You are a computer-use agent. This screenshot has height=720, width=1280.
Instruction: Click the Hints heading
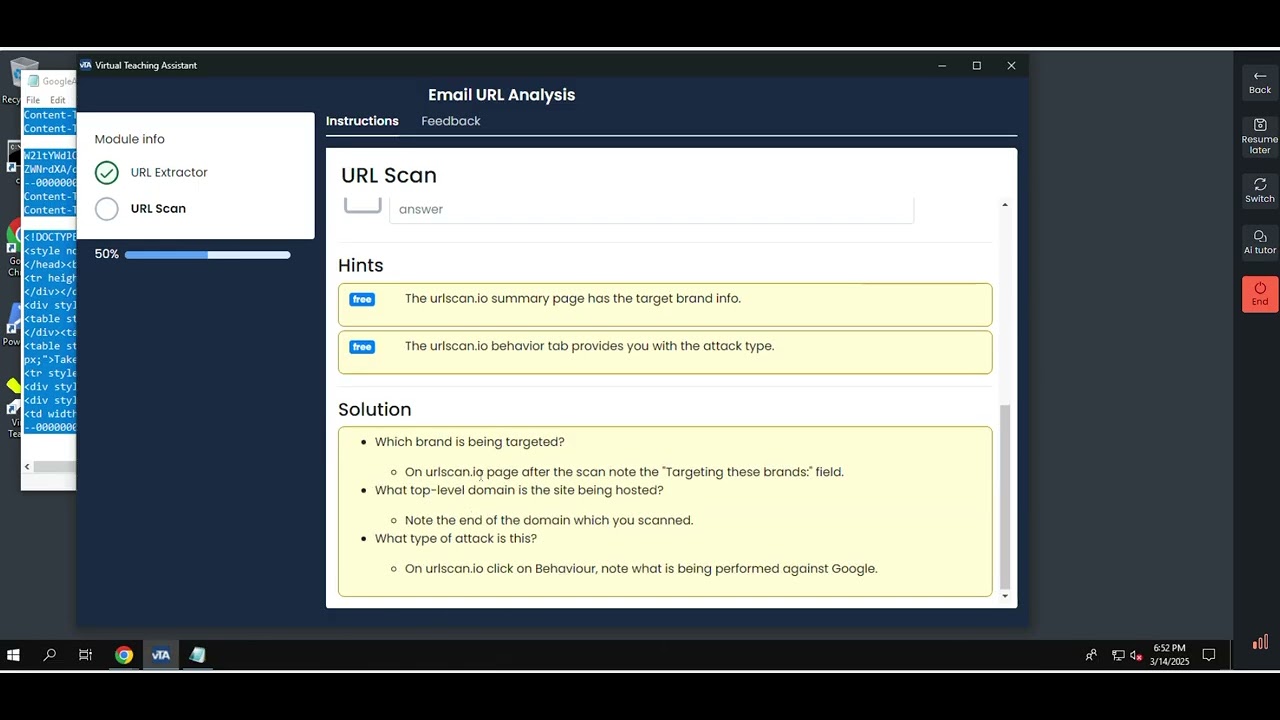click(361, 265)
